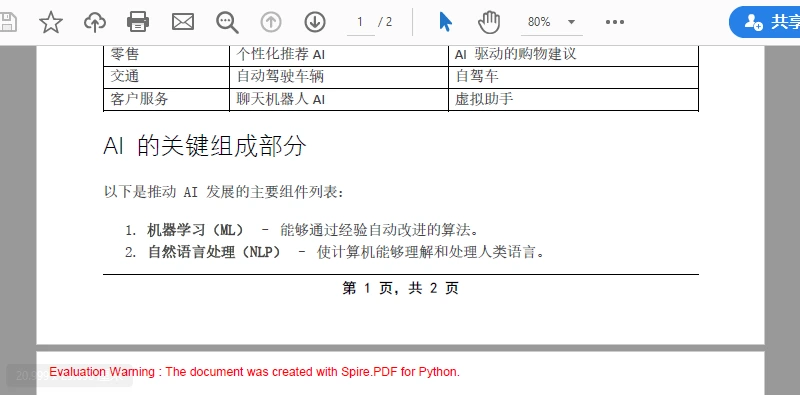Send the file by email envelope icon
Image resolution: width=800 pixels, height=395 pixels.
(183, 22)
